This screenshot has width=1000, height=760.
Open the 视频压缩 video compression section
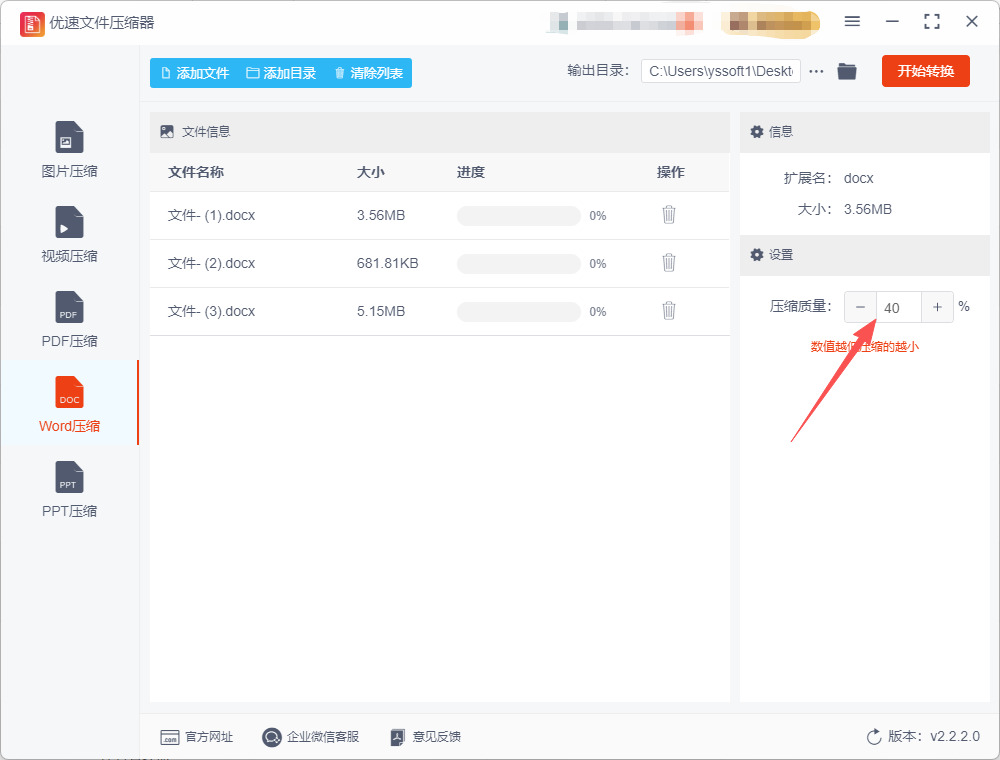coord(69,234)
